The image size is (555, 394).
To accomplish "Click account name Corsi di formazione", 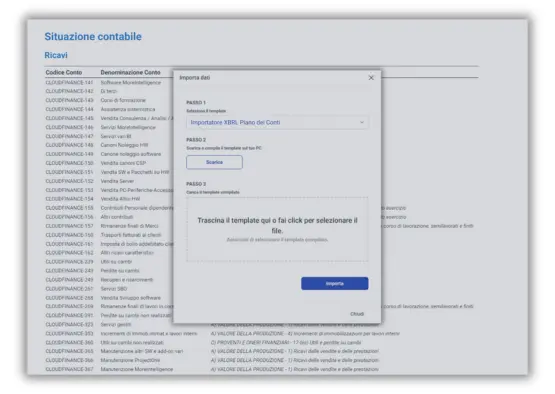I will [x=123, y=101].
